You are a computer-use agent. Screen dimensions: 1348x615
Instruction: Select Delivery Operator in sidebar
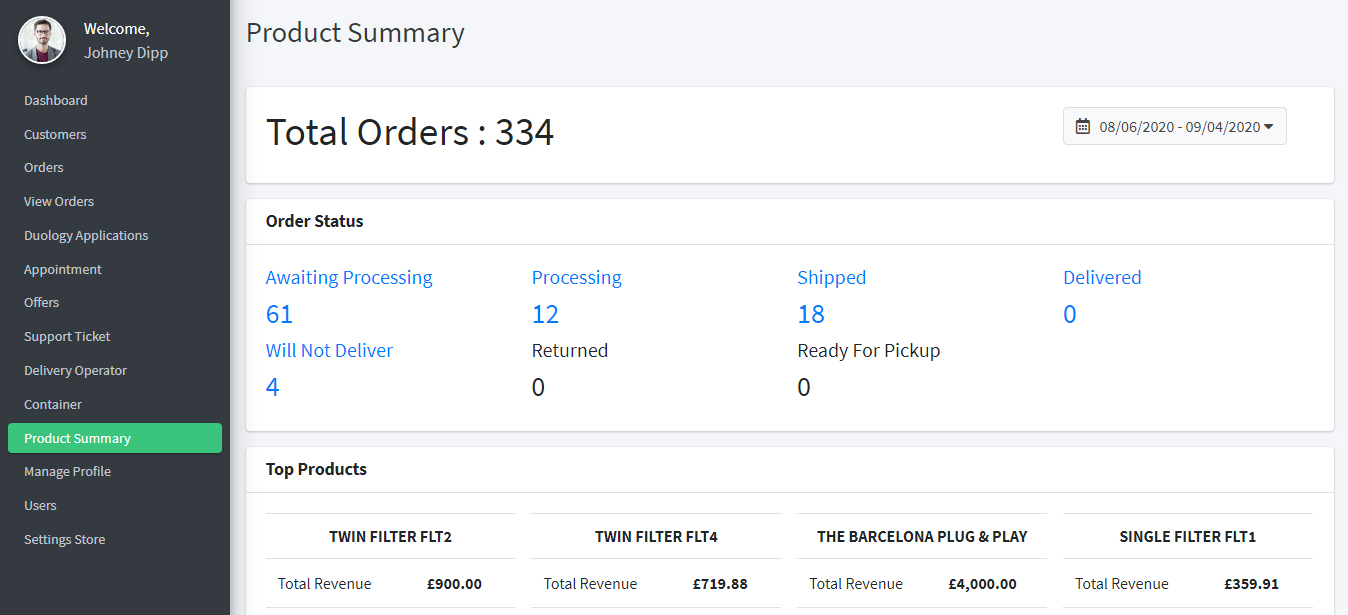[76, 371]
